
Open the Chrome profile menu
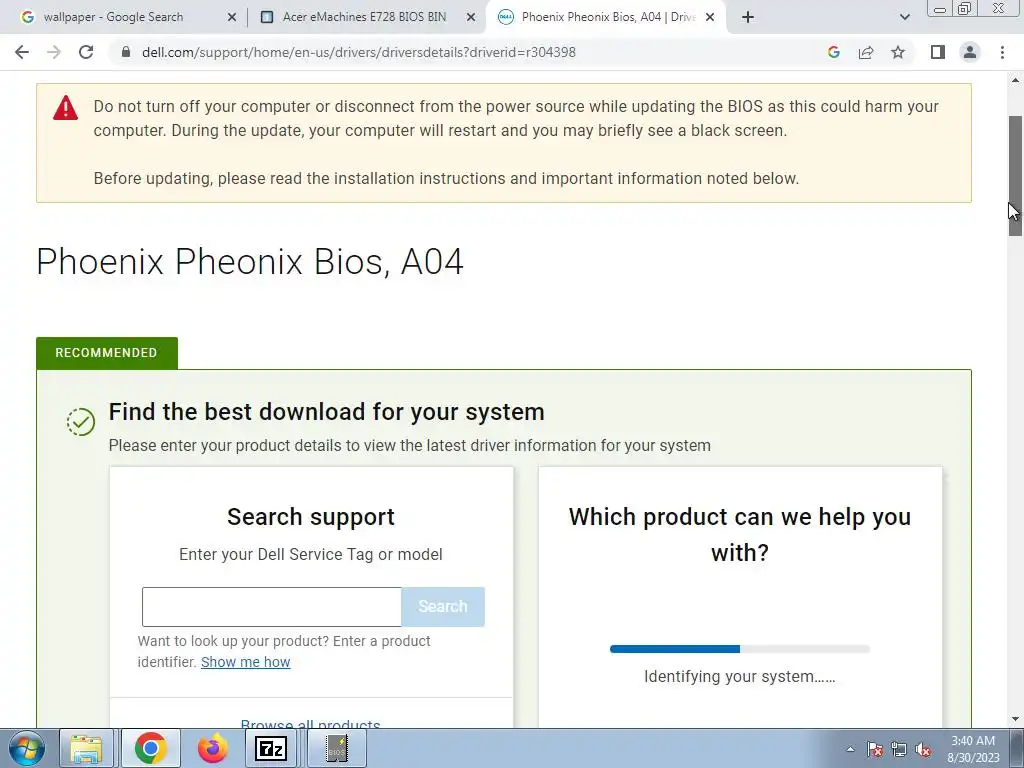tap(970, 52)
